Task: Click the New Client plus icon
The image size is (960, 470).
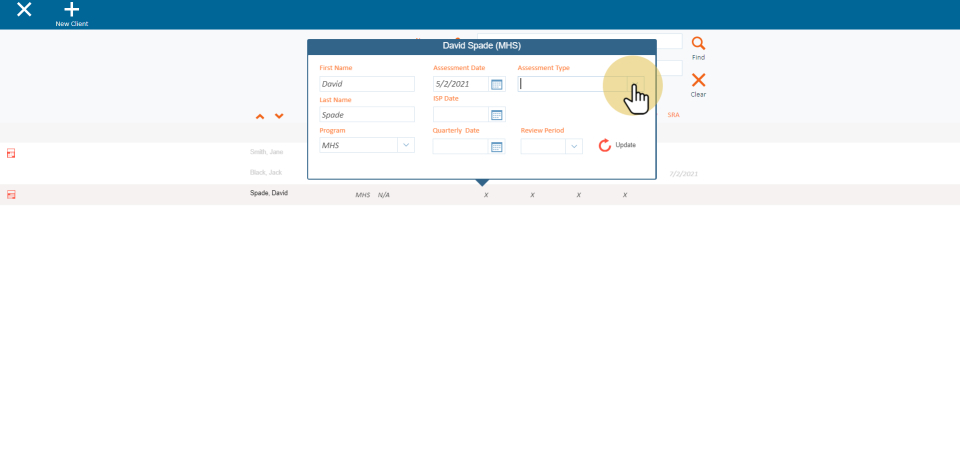Action: [71, 10]
